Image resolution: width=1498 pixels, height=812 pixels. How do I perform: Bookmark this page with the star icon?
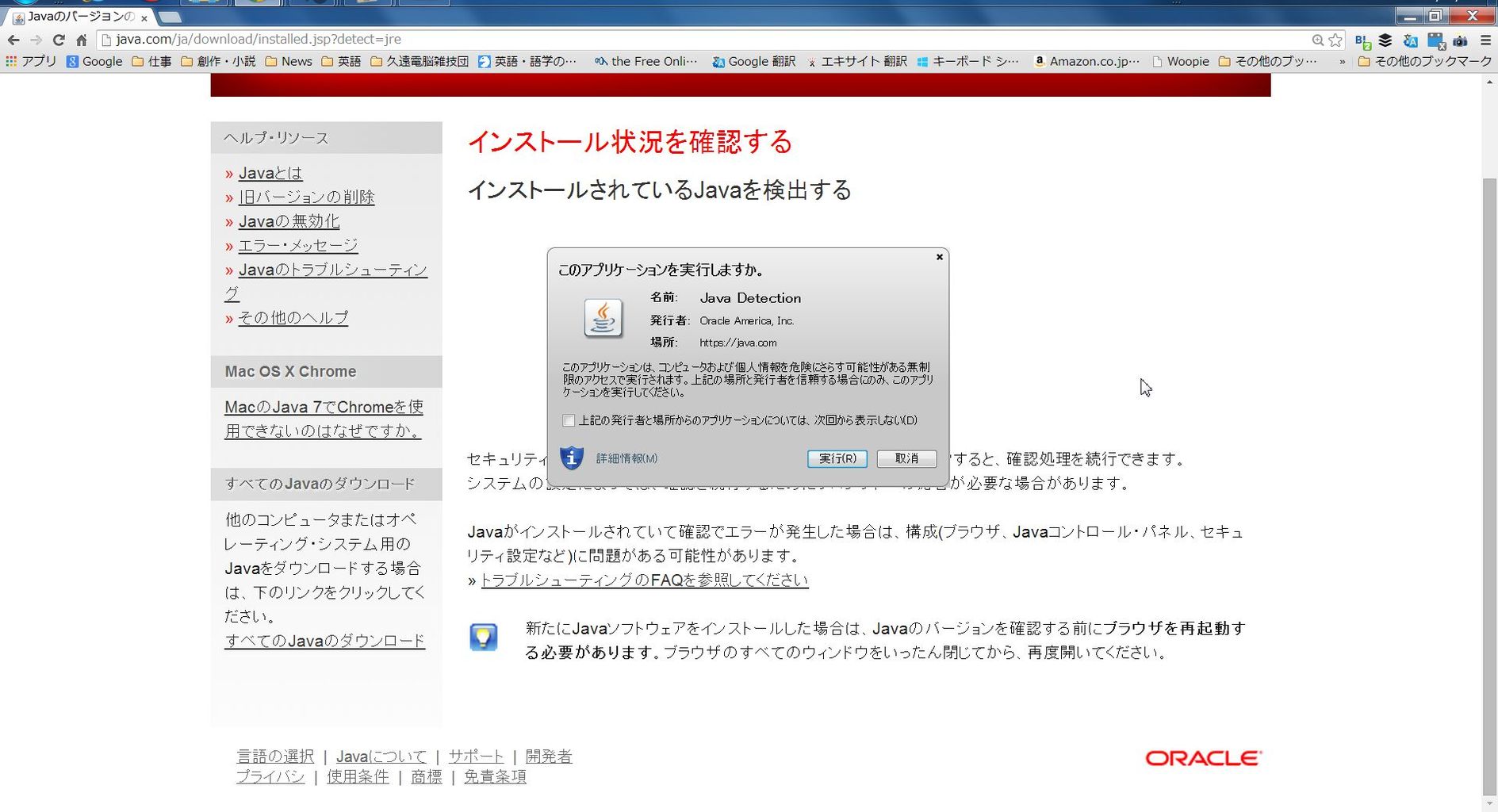[x=1335, y=40]
